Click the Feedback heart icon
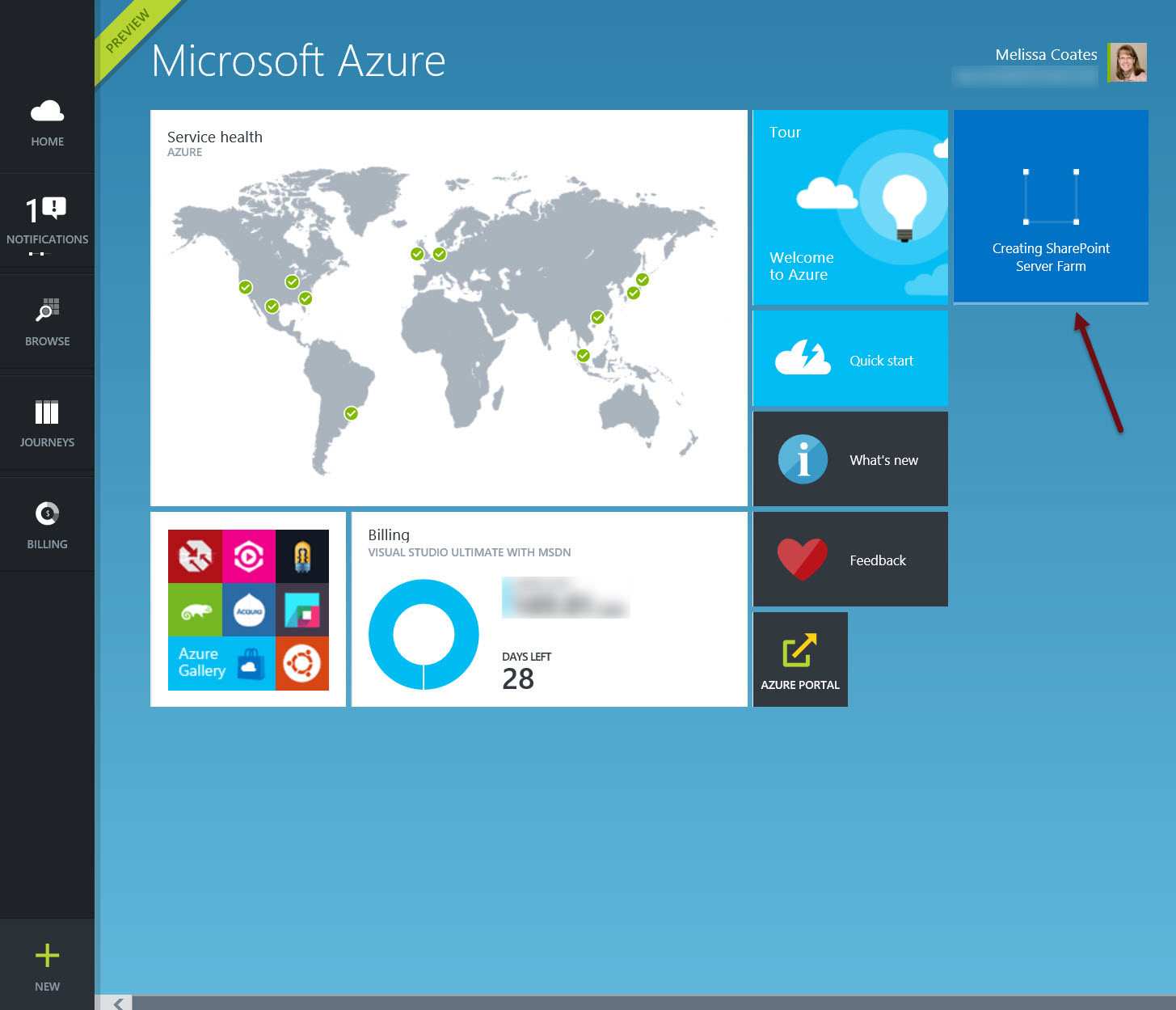1176x1010 pixels. (x=802, y=560)
